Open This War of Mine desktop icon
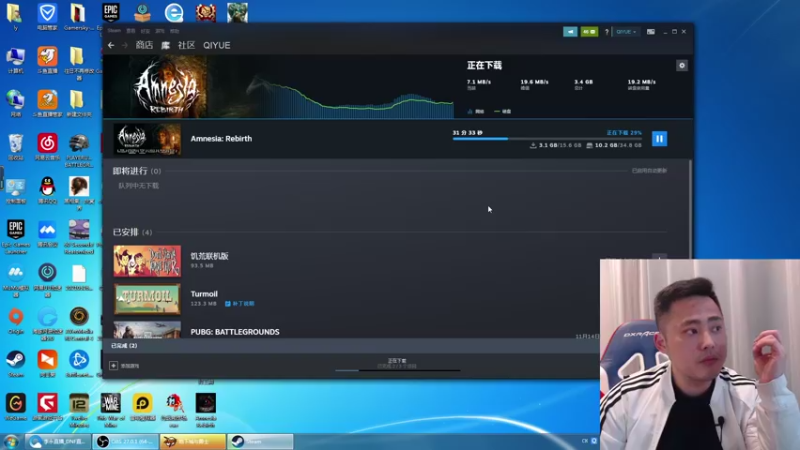Image resolution: width=800 pixels, height=450 pixels. pos(111,410)
